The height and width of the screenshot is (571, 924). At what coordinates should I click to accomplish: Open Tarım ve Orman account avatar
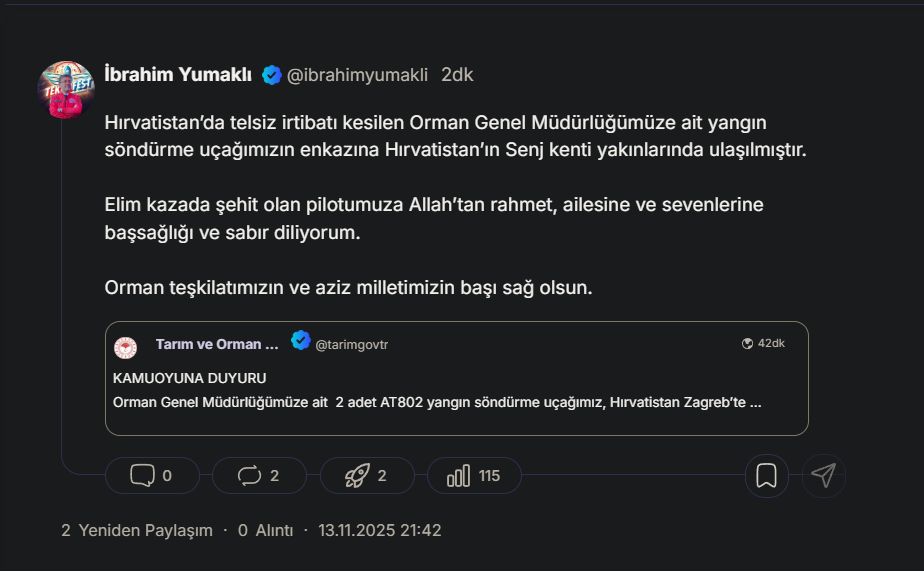point(126,347)
